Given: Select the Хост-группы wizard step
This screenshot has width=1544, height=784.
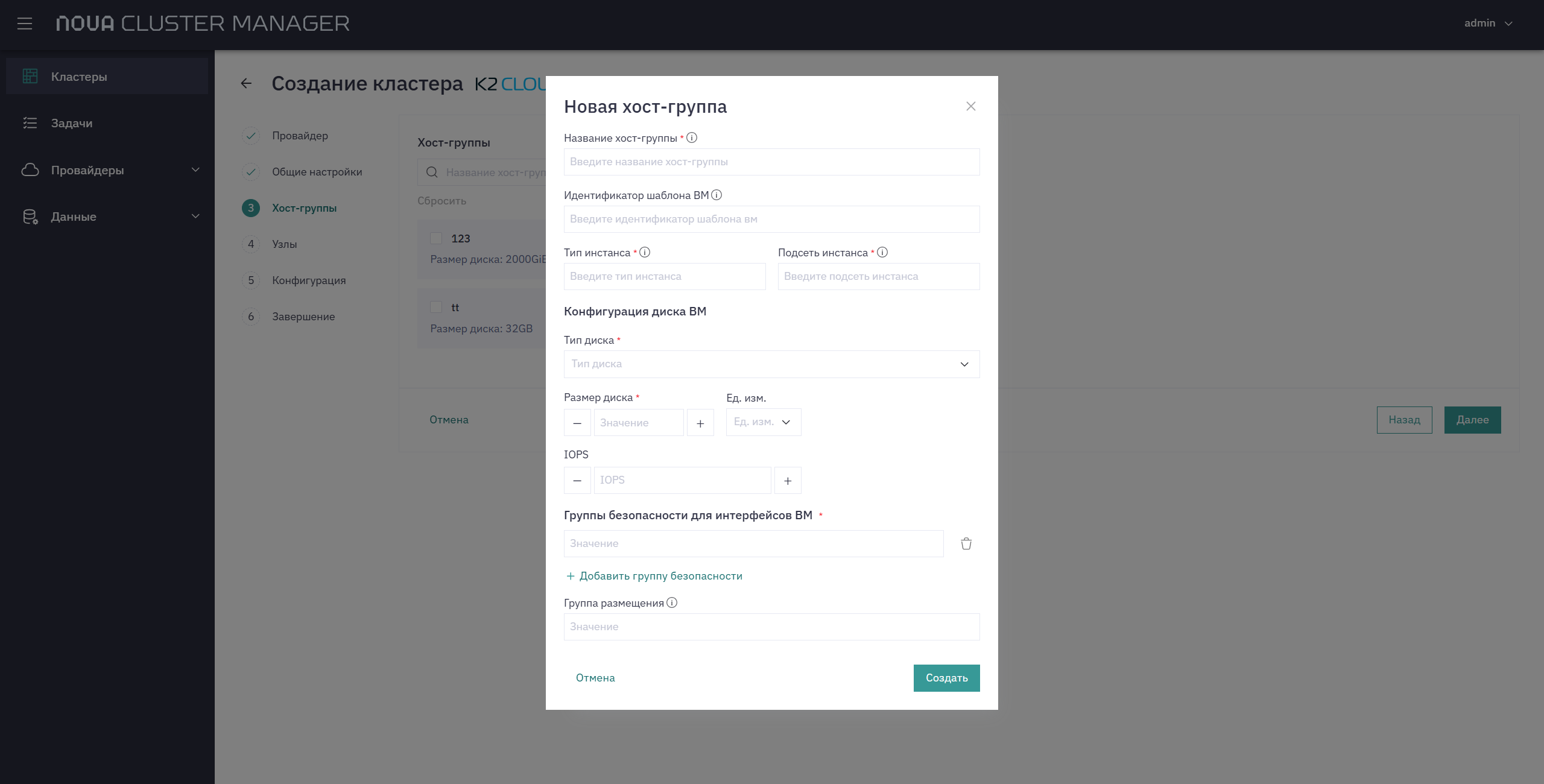Looking at the screenshot, I should coord(304,208).
